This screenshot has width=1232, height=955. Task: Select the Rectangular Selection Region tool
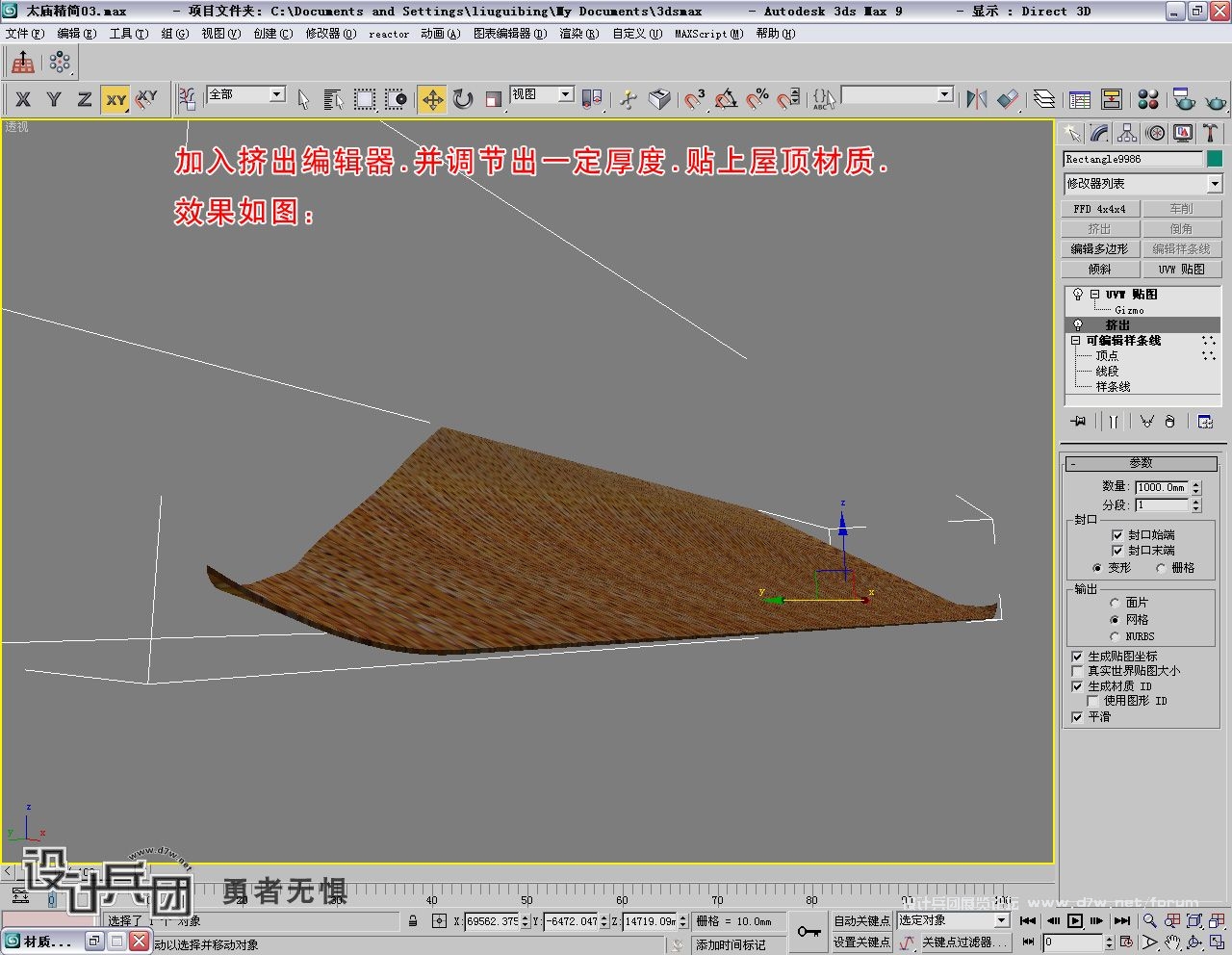point(364,99)
